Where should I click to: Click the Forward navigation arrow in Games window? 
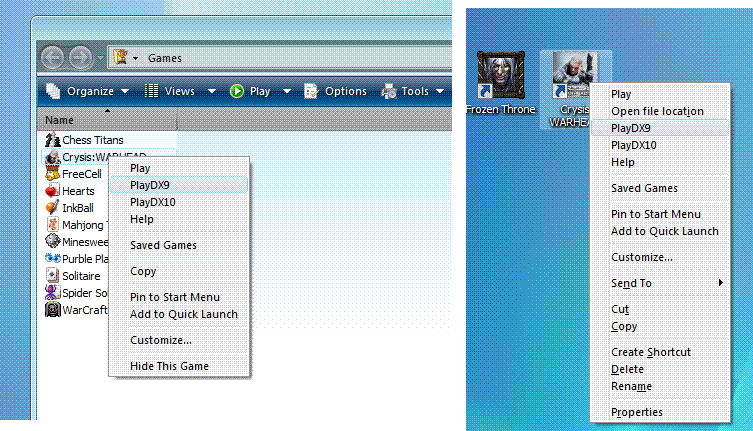point(80,58)
